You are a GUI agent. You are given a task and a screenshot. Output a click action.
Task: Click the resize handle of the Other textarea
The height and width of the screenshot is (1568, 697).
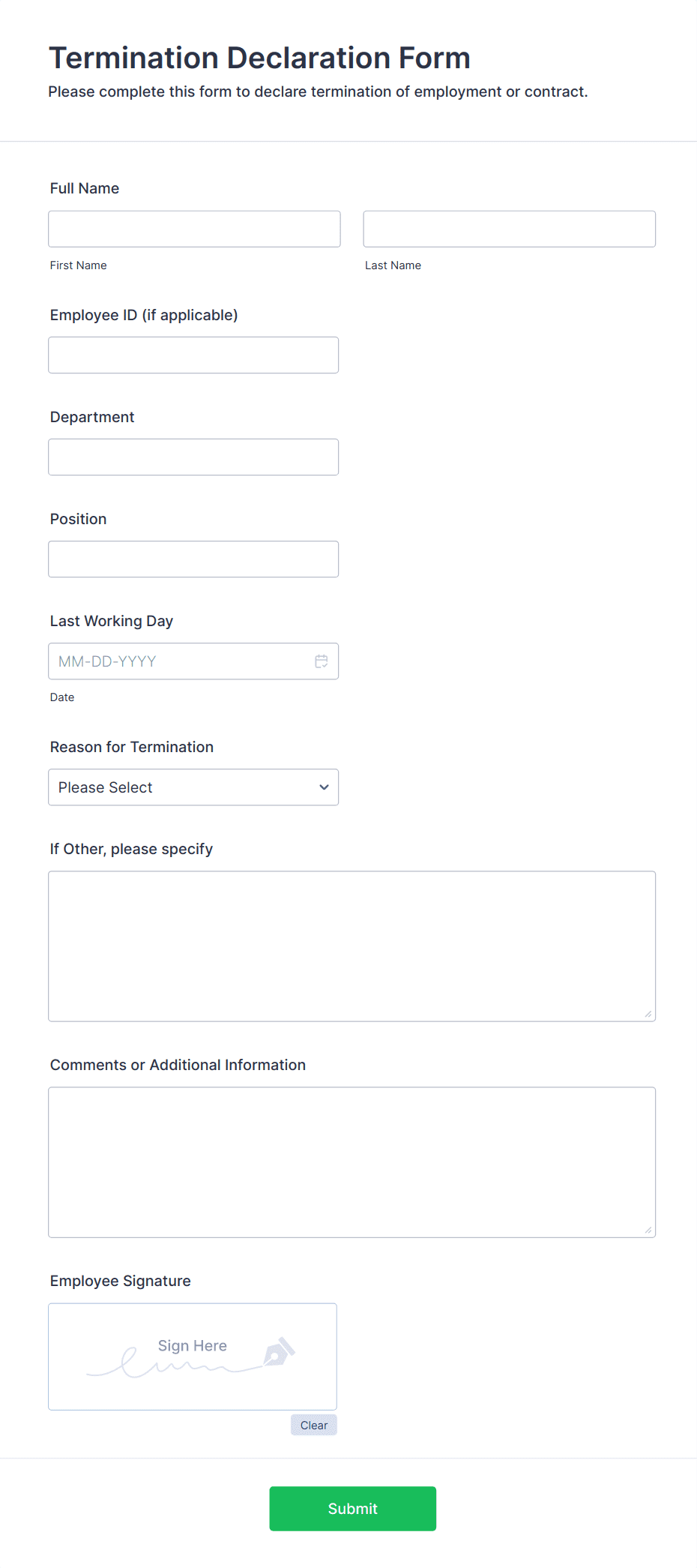tap(648, 1014)
